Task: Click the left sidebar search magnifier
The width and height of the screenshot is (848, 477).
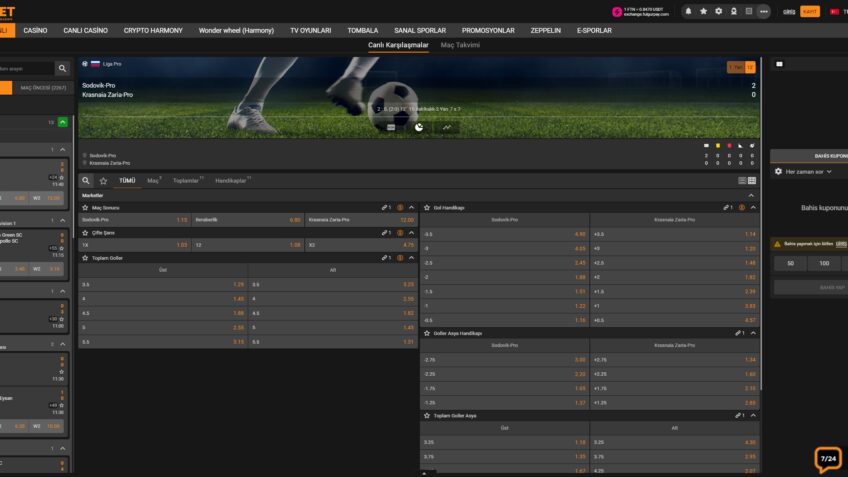Action: click(62, 68)
